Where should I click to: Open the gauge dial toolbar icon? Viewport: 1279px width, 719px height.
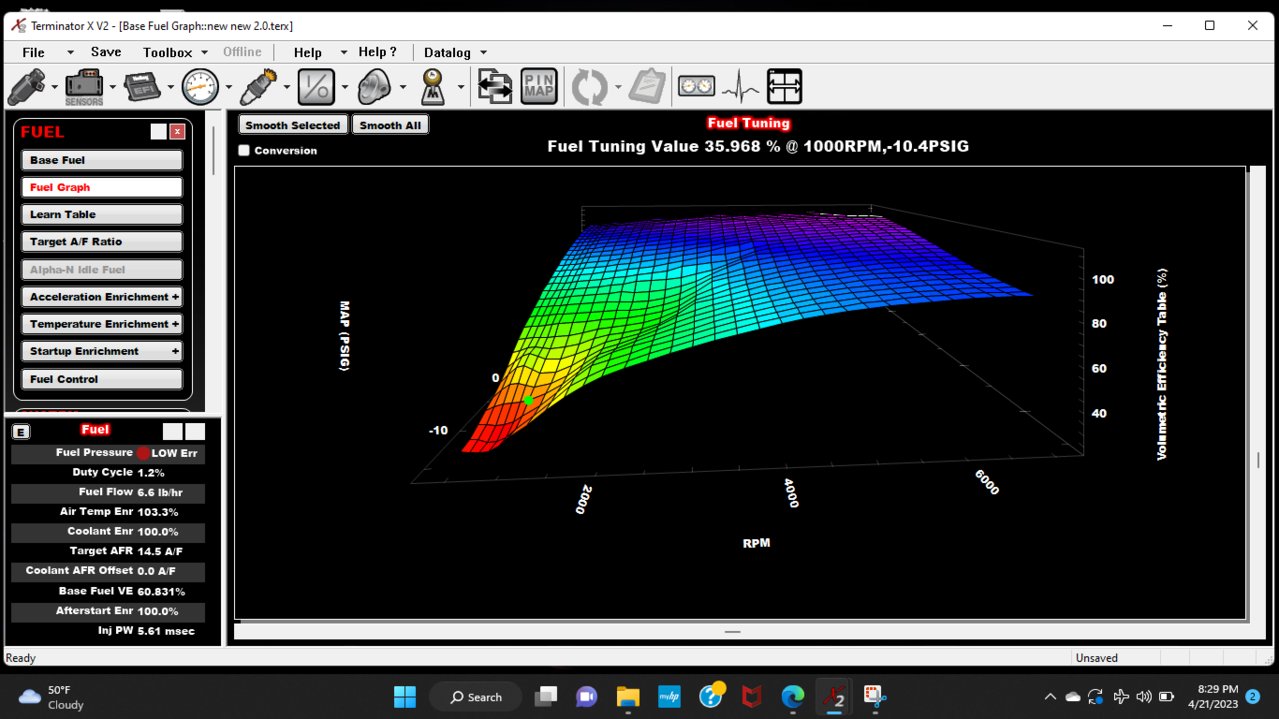[200, 87]
